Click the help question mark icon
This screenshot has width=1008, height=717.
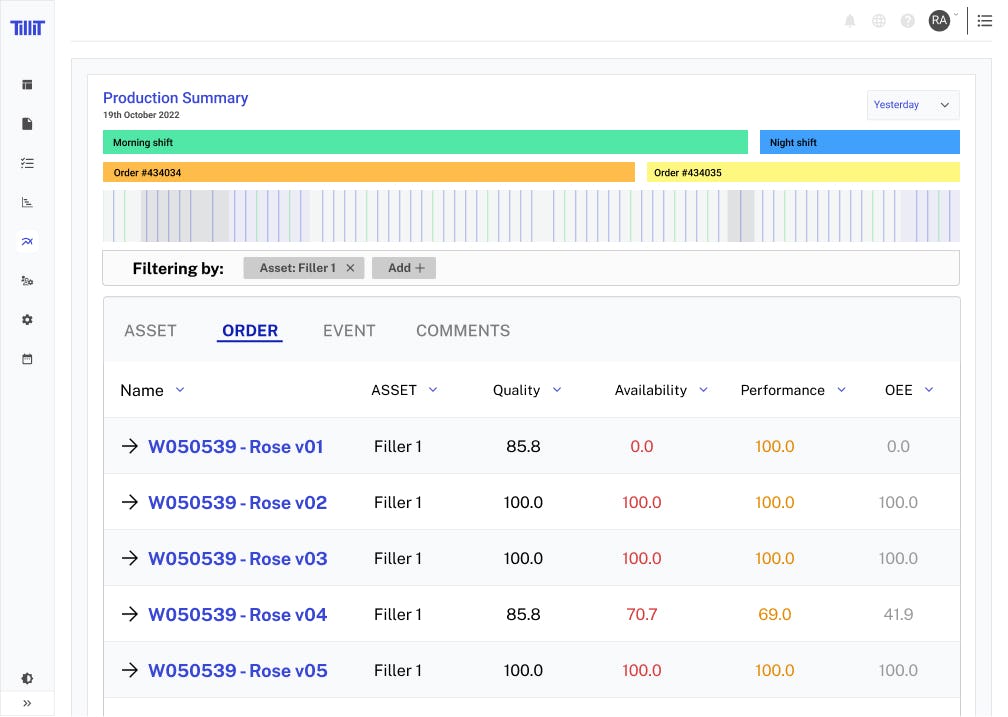tap(908, 21)
